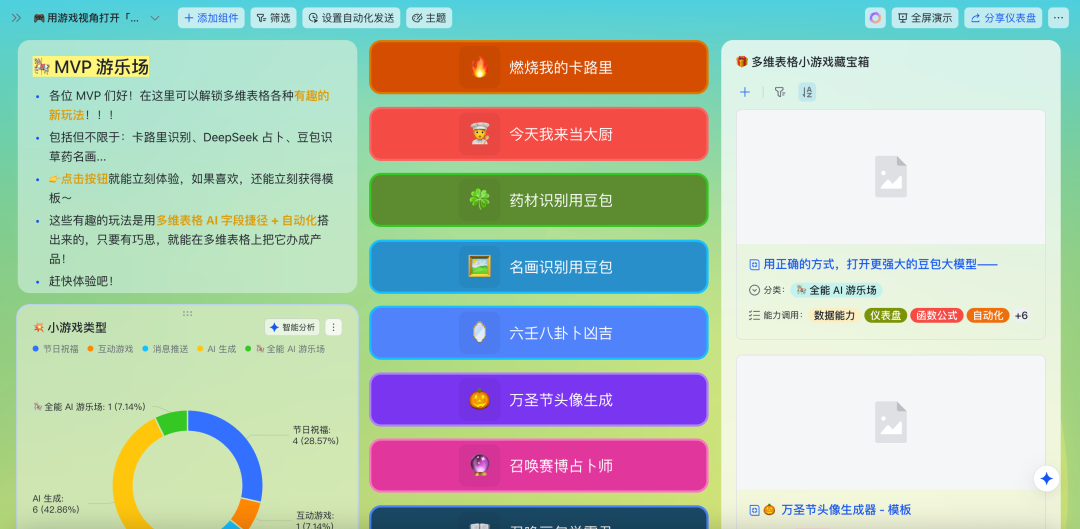Click the 小游戏类型 chart title
The width and height of the screenshot is (1080, 529).
click(x=77, y=327)
